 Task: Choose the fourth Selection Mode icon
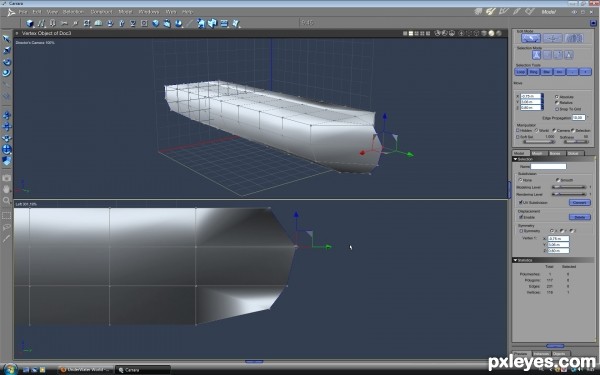coord(569,55)
